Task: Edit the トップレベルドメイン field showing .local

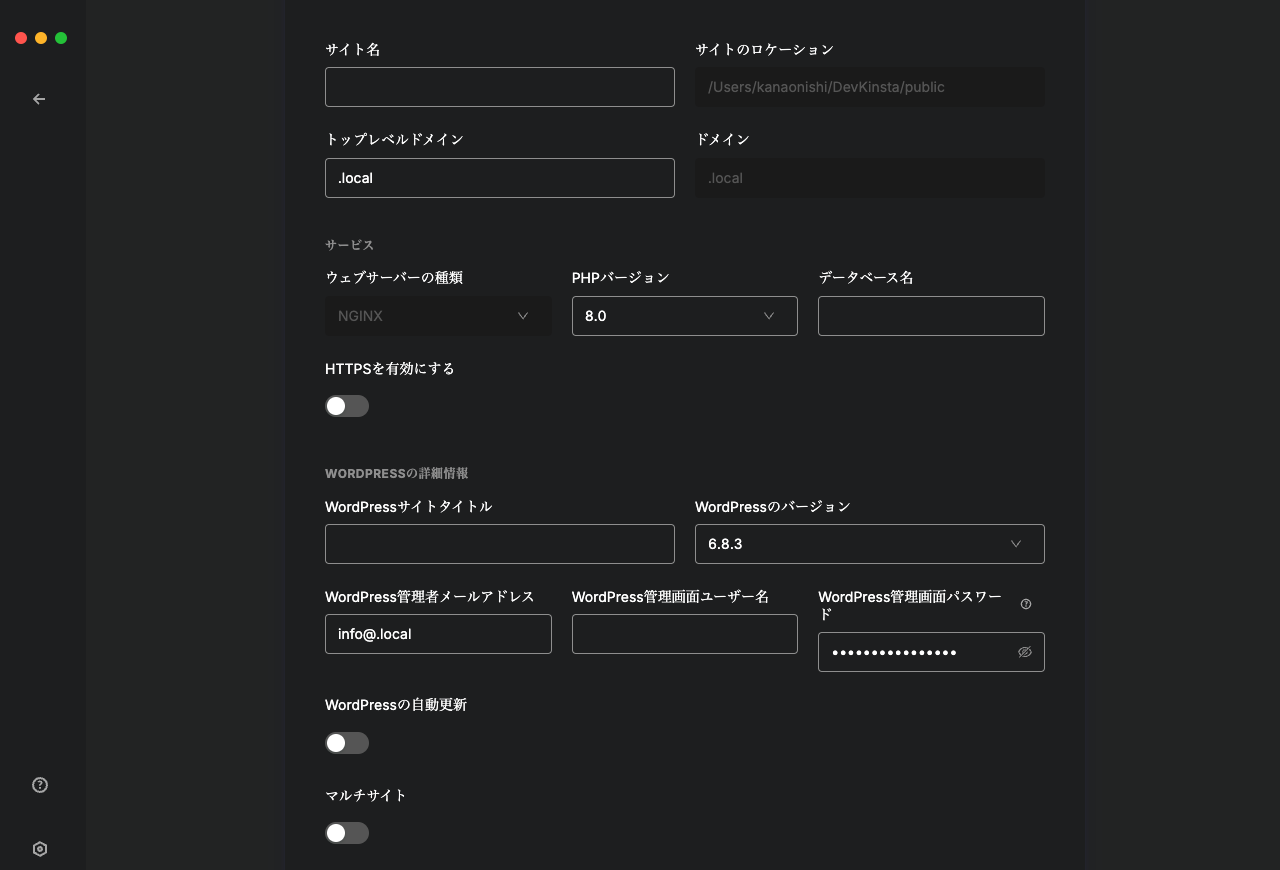Action: click(x=500, y=178)
